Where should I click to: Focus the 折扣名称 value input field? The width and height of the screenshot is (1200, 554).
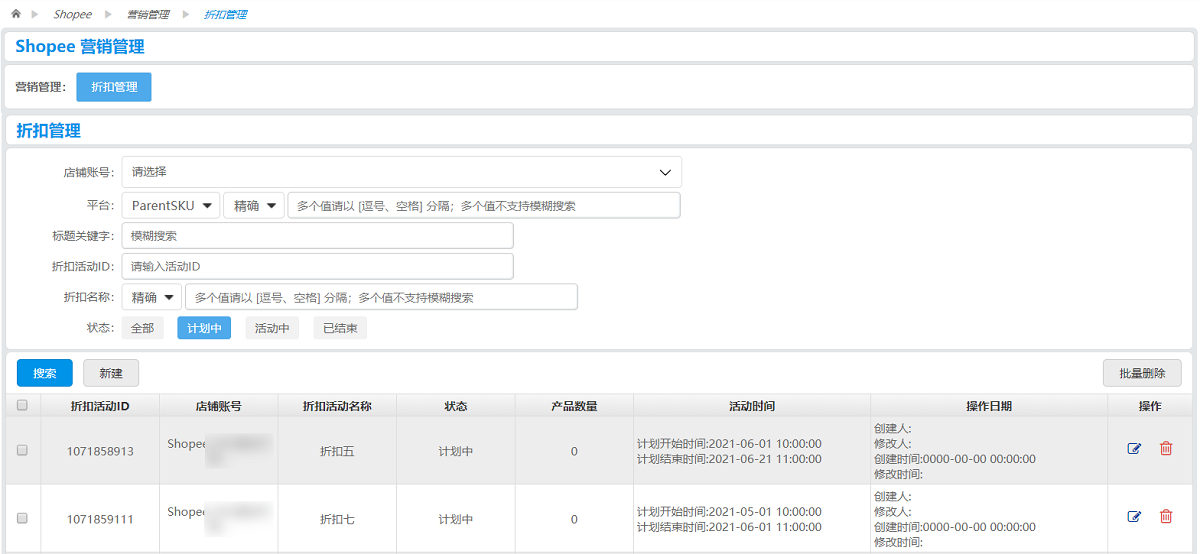click(x=381, y=297)
